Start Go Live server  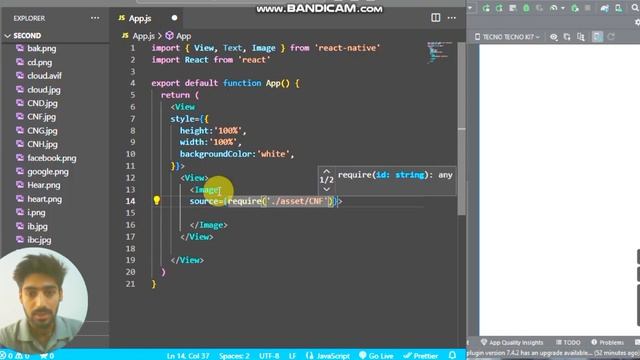[376, 356]
